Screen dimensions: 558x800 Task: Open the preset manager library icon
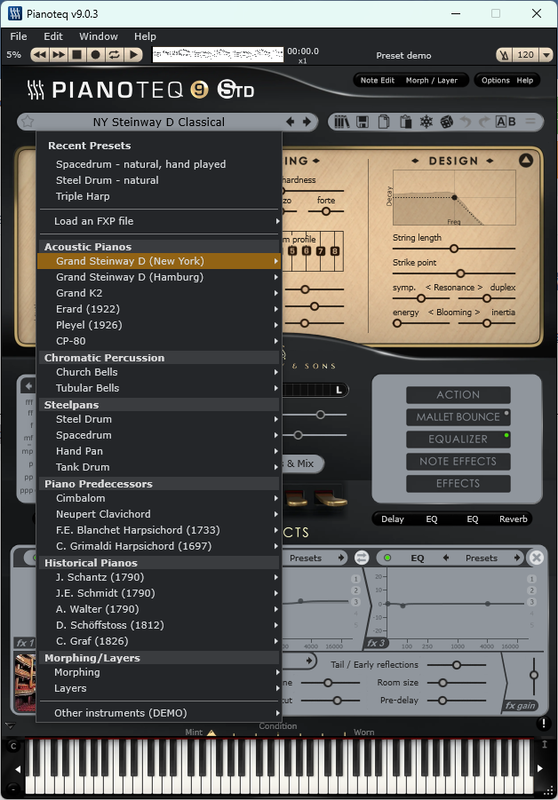(342, 122)
